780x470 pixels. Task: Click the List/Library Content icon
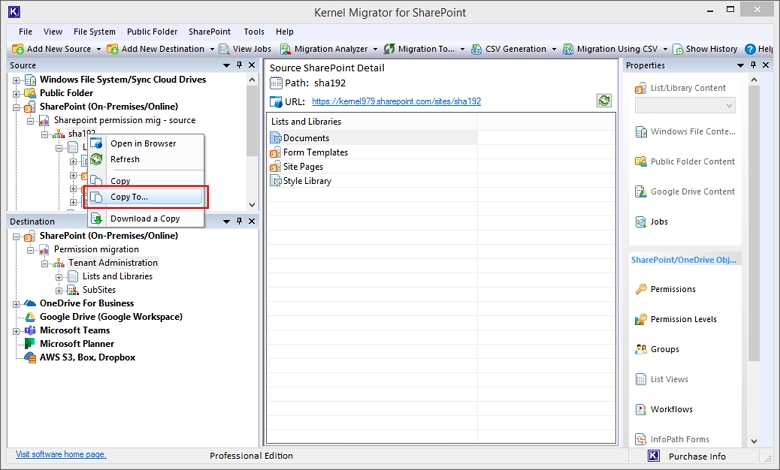point(640,88)
